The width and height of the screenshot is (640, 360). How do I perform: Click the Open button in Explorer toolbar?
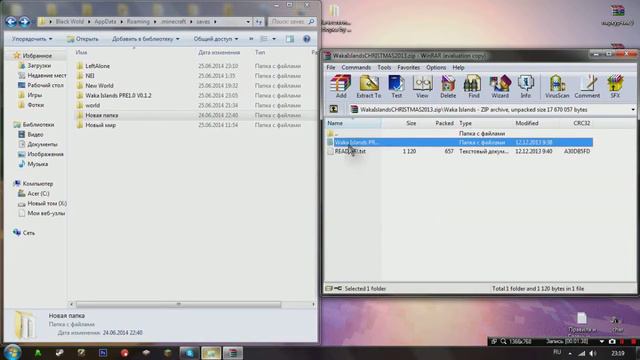(82, 39)
